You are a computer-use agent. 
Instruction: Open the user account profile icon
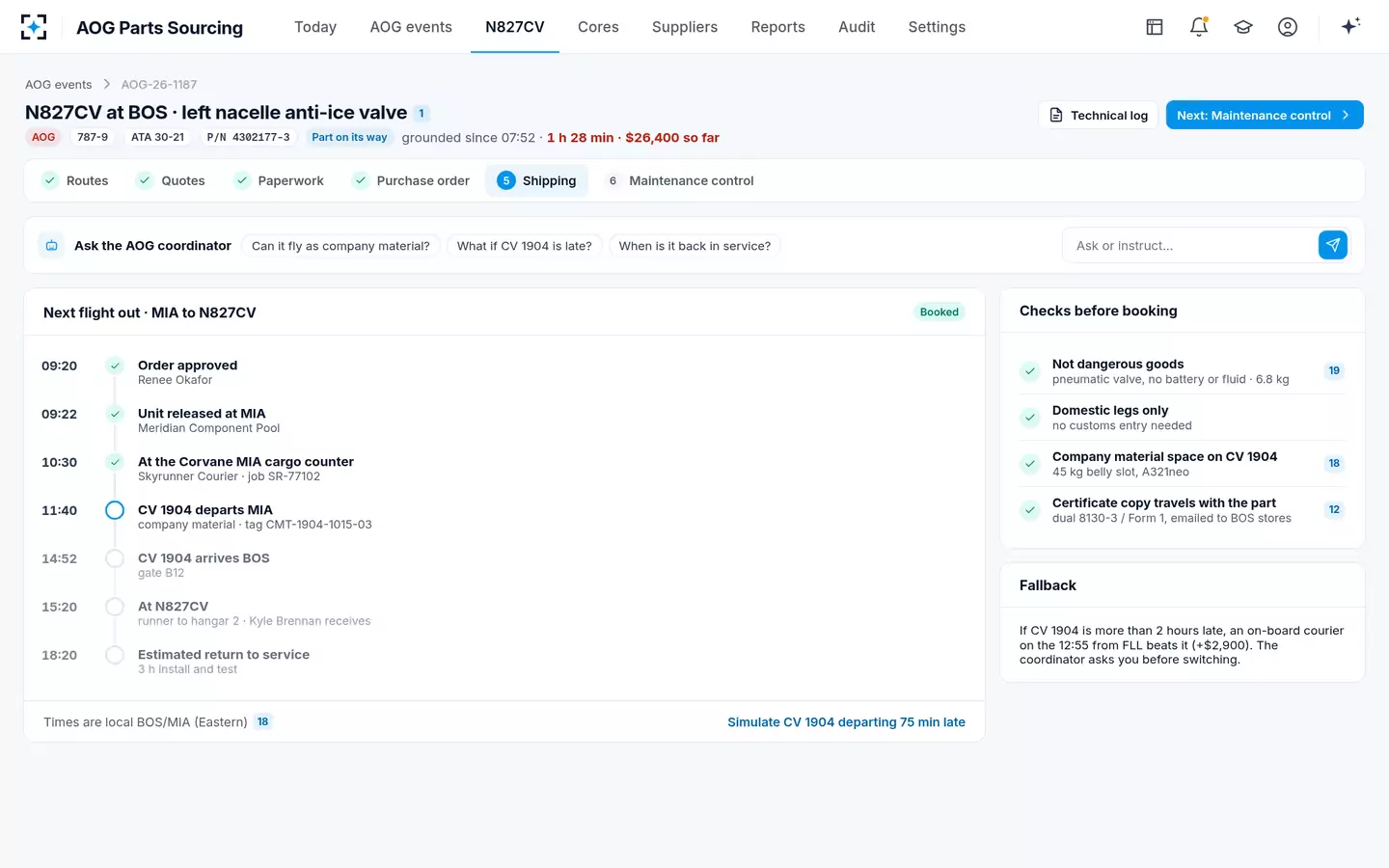(1288, 27)
